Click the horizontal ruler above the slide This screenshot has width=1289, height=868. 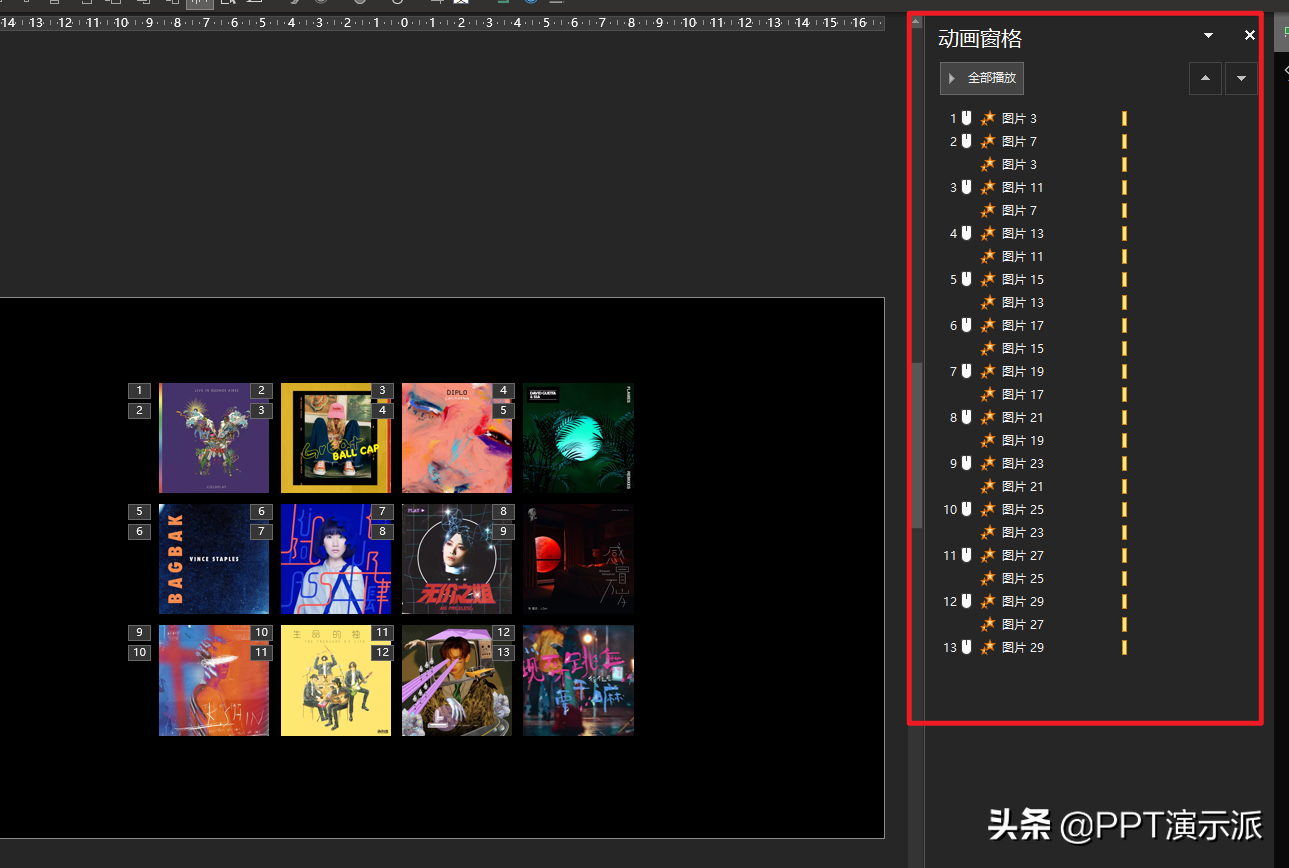point(442,22)
